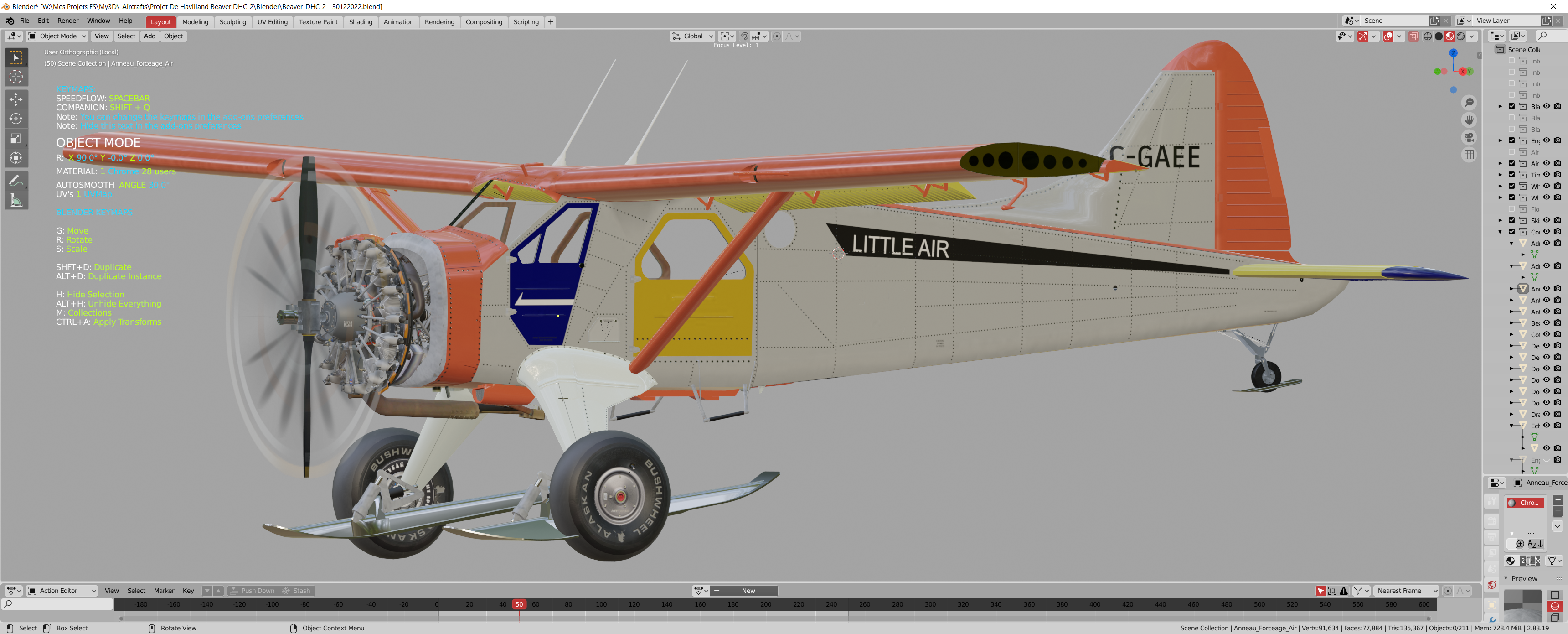
Task: Open the World properties tab icon
Action: [1491, 585]
